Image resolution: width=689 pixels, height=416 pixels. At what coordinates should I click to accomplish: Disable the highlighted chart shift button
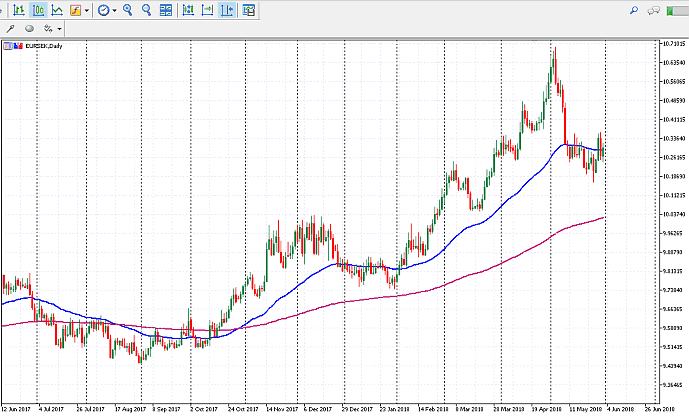point(227,10)
